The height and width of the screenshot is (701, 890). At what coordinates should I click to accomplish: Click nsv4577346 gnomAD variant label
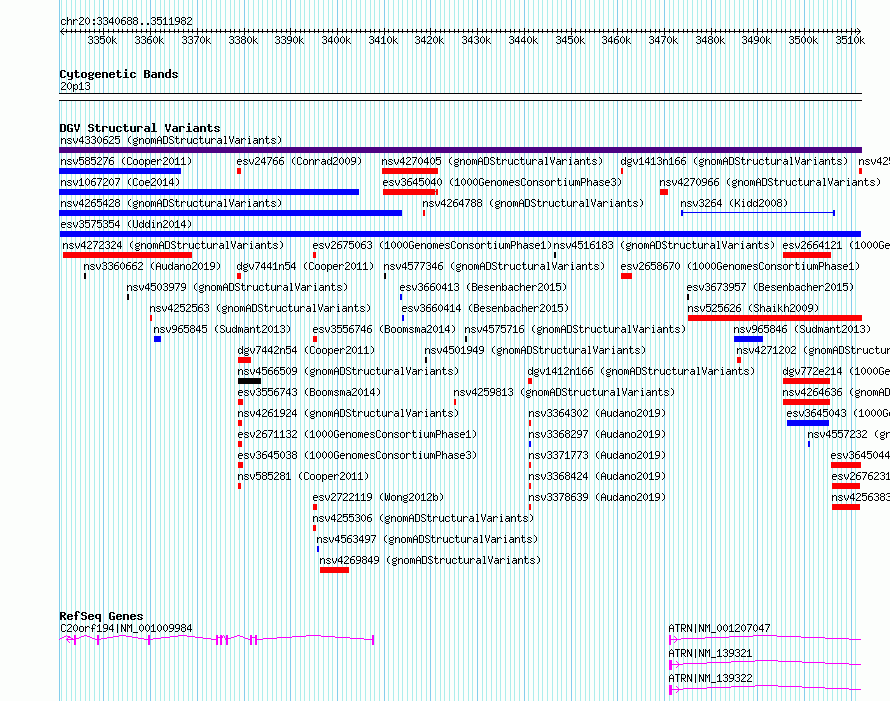click(x=494, y=266)
